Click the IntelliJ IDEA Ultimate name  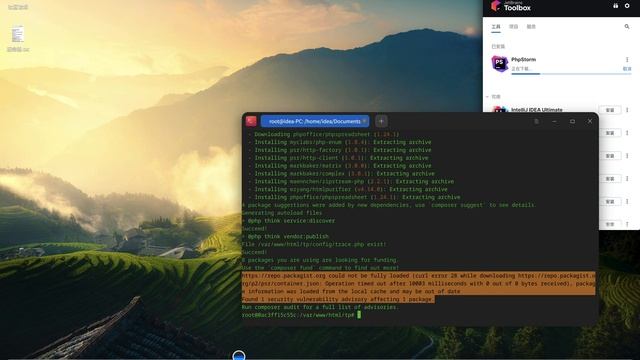coord(537,110)
